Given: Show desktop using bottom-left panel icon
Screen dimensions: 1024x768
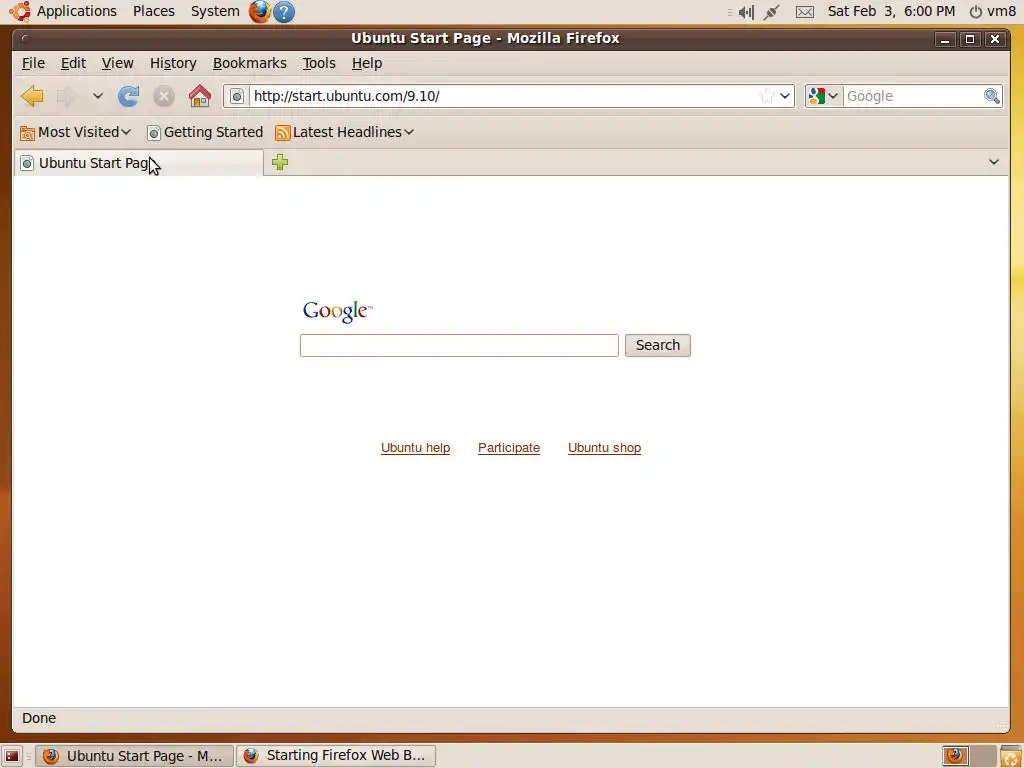Looking at the screenshot, I should tap(12, 756).
